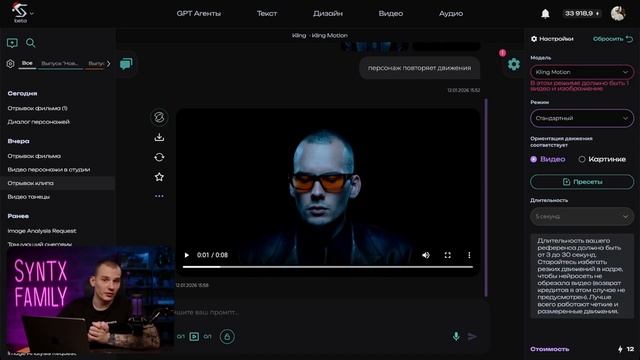Click the Сбросить reset link
Image resolution: width=640 pixels, height=360 pixels.
tap(613, 39)
